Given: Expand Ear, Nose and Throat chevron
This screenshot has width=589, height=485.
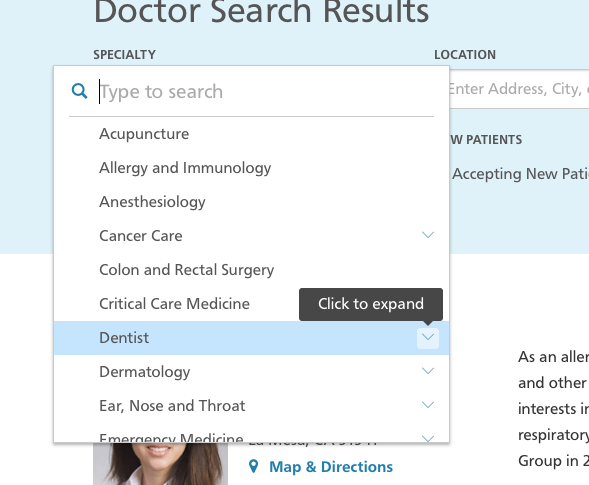Looking at the screenshot, I should (427, 405).
